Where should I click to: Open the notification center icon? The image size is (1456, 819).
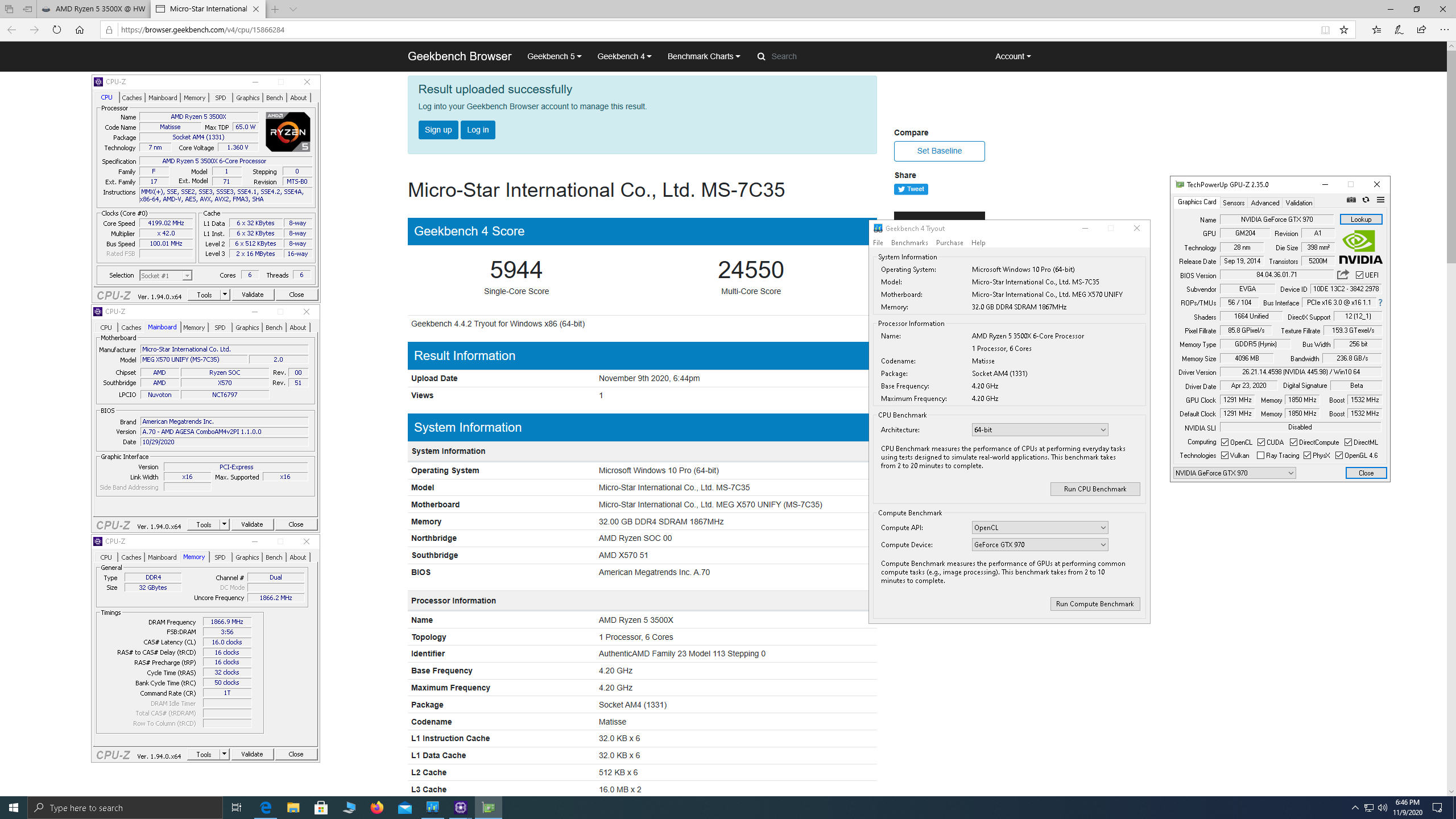click(1437, 808)
